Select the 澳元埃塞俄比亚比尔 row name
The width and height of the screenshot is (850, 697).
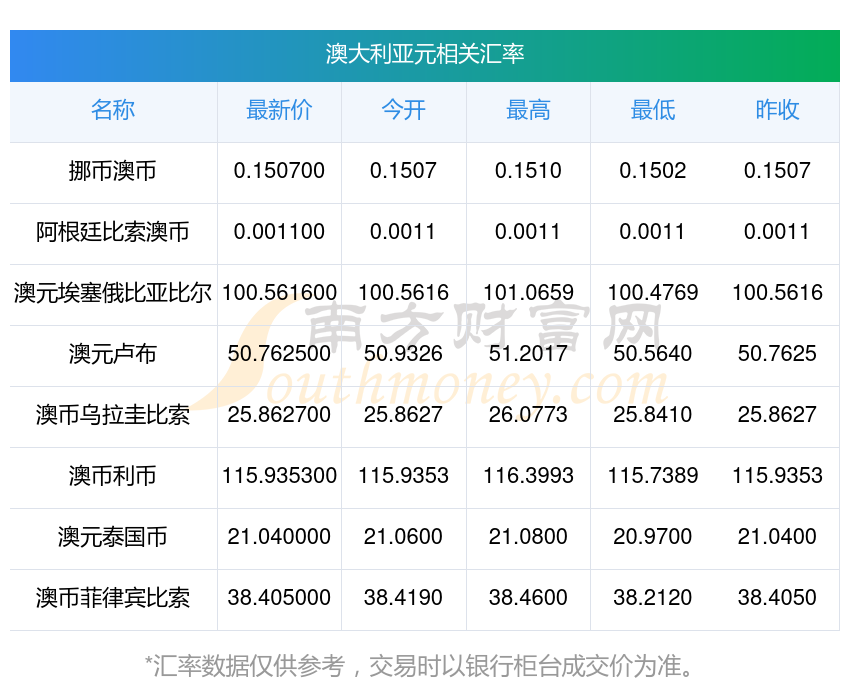click(x=113, y=293)
